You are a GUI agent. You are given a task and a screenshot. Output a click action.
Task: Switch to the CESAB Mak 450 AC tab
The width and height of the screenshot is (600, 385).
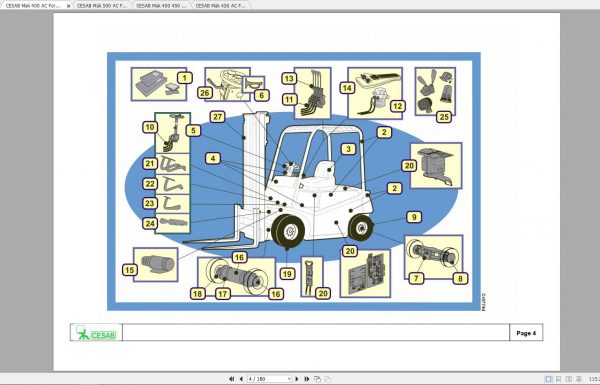click(x=220, y=6)
